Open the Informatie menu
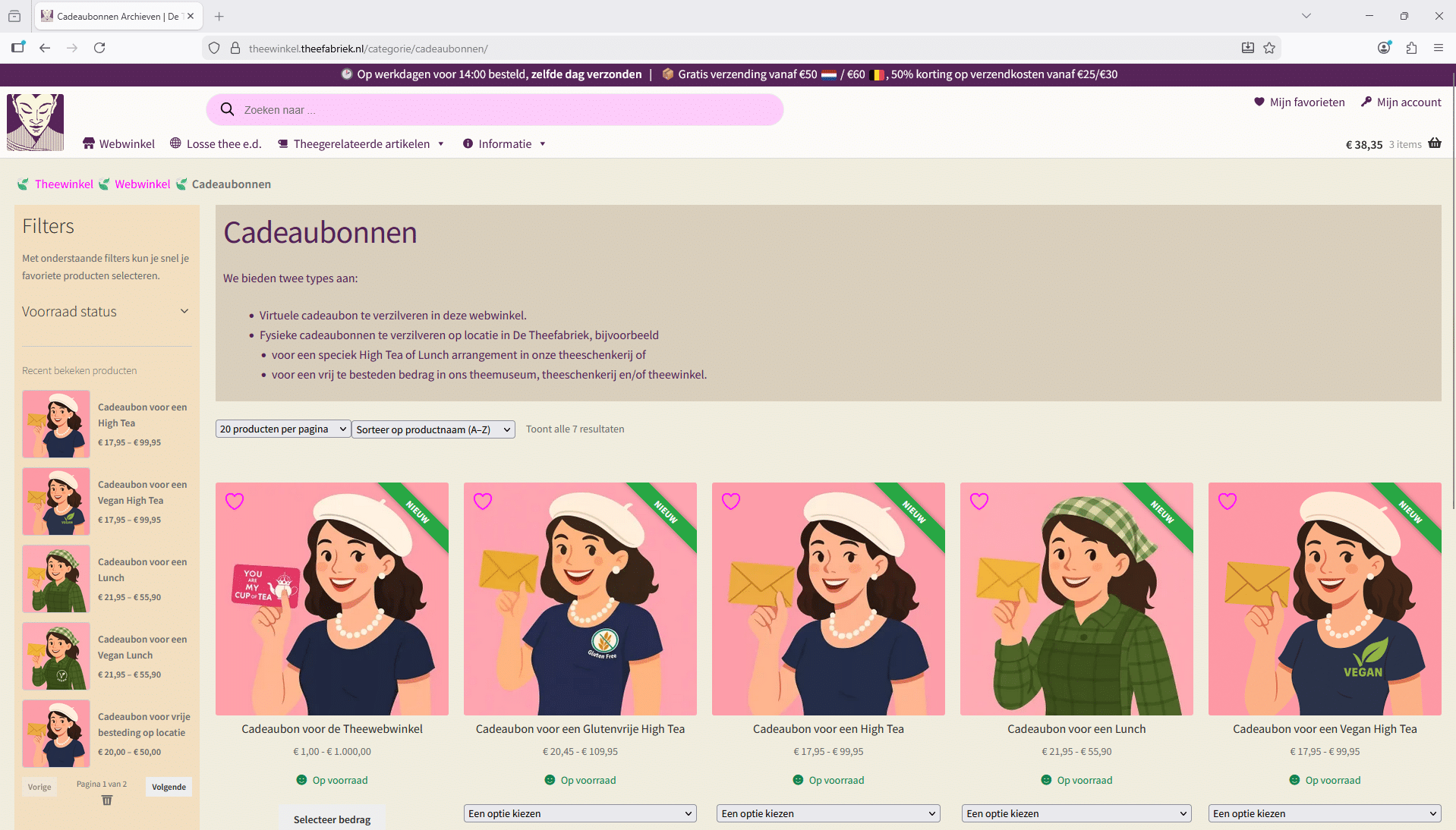 [x=505, y=144]
